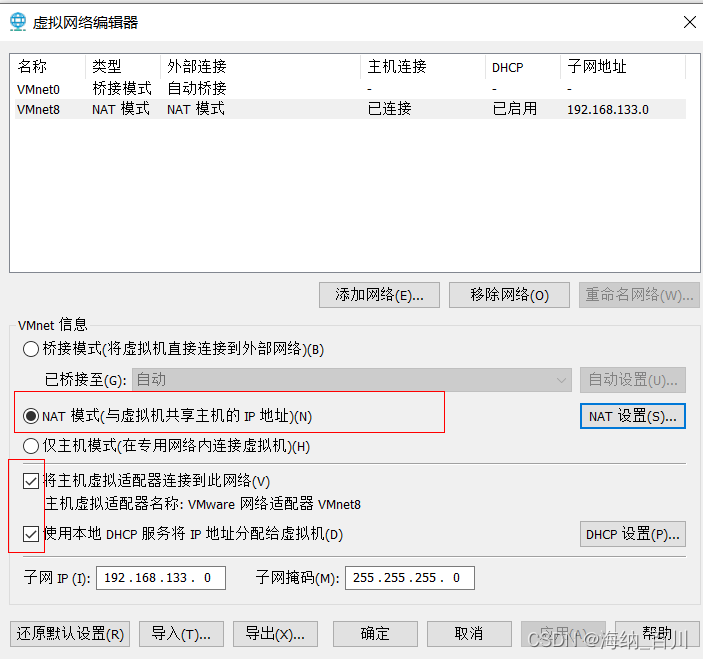The height and width of the screenshot is (659, 703).
Task: Click the 导入(T) button
Action: tap(181, 634)
